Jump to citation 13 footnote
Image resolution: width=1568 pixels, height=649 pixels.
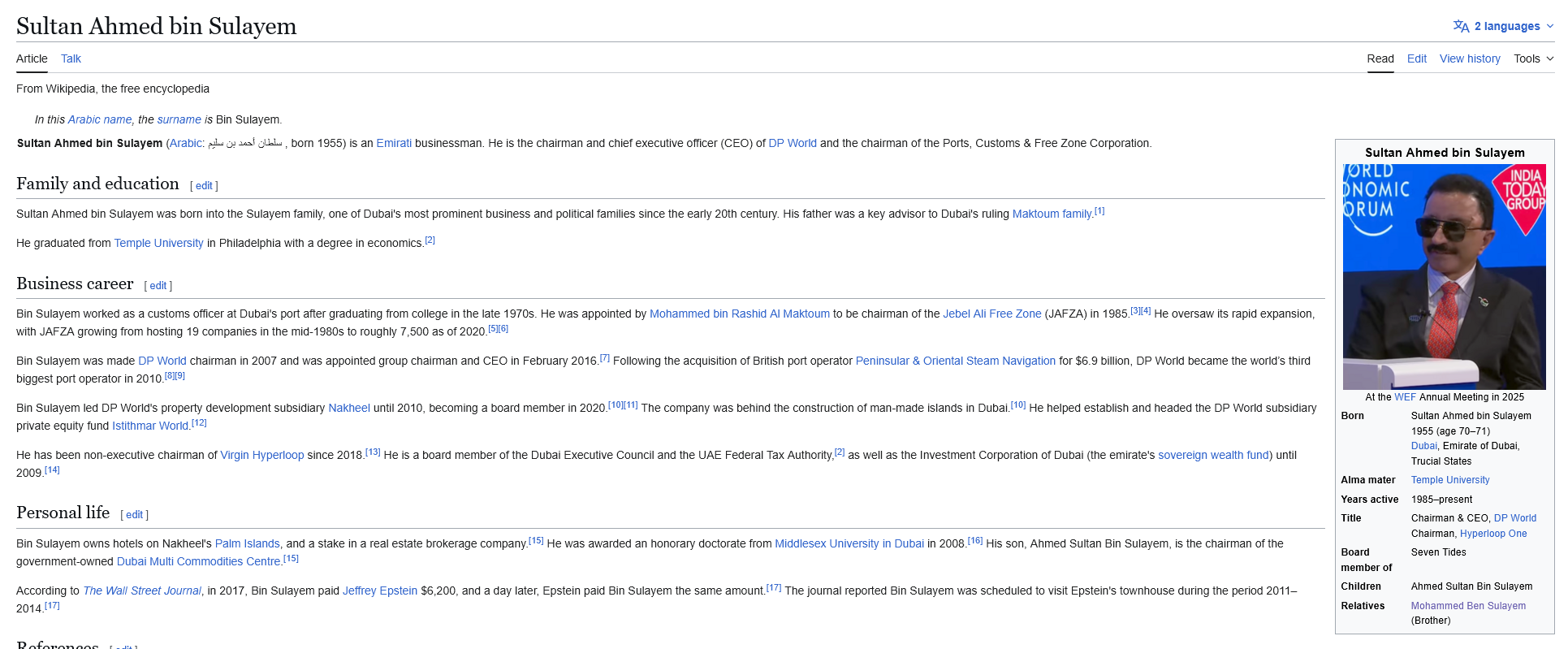pyautogui.click(x=373, y=452)
